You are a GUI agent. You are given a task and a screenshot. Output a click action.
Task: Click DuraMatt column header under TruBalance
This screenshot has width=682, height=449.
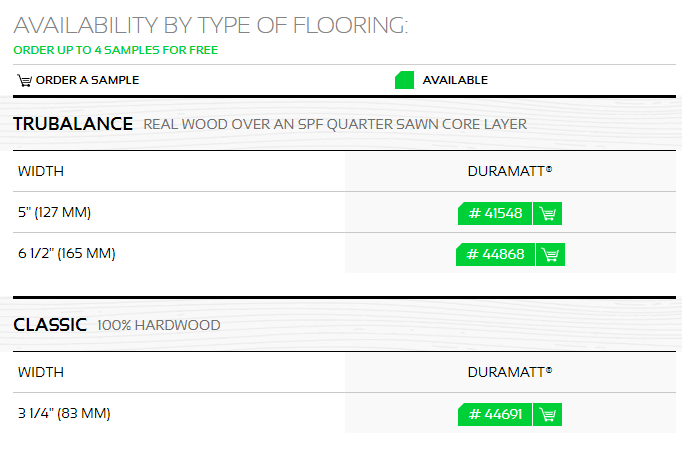point(510,171)
